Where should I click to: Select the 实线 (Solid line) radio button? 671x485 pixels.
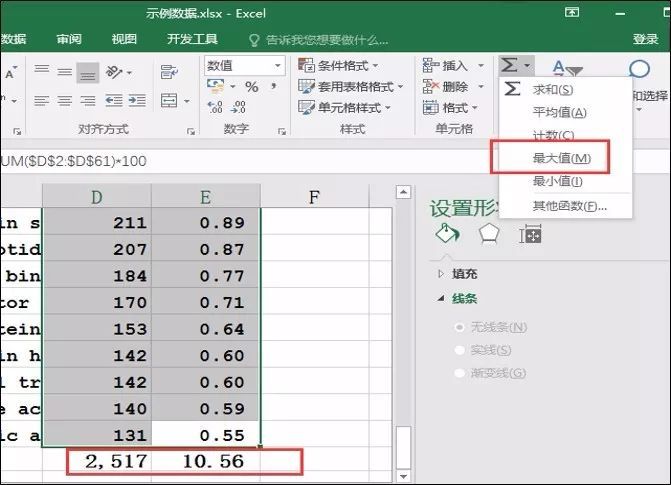460,350
